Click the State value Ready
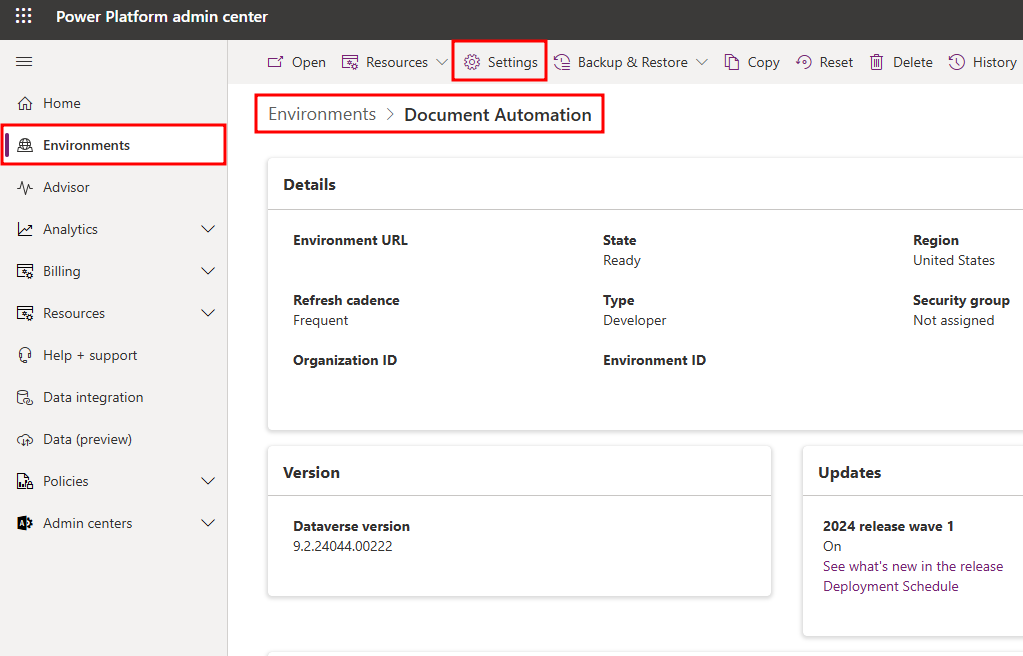Screen dimensions: 1023x656 click(622, 260)
